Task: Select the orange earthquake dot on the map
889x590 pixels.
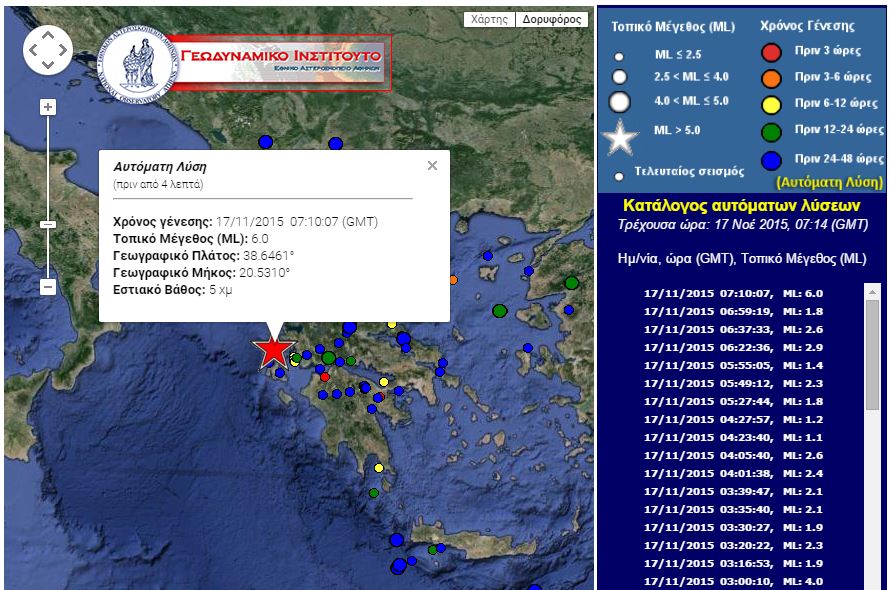Action: coord(452,280)
